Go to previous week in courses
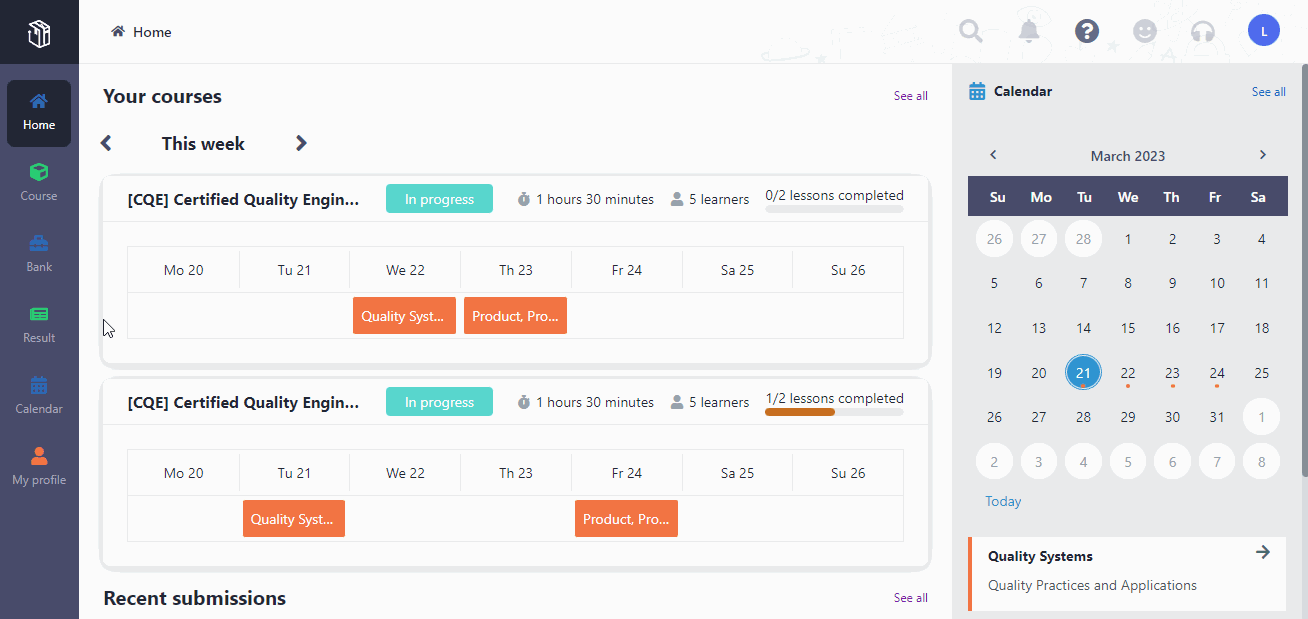 click(x=107, y=143)
